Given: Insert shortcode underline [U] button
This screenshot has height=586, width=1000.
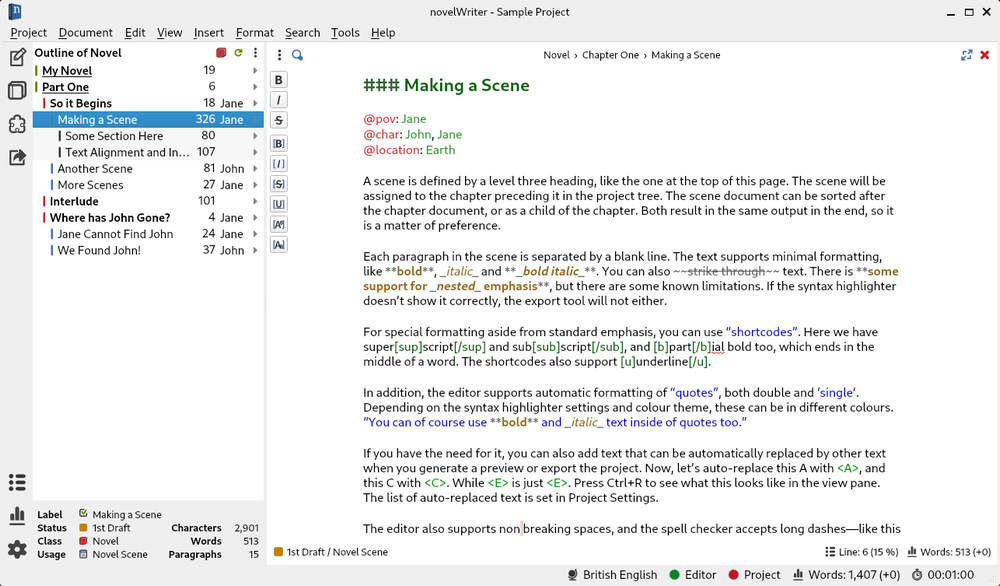Looking at the screenshot, I should point(279,204).
